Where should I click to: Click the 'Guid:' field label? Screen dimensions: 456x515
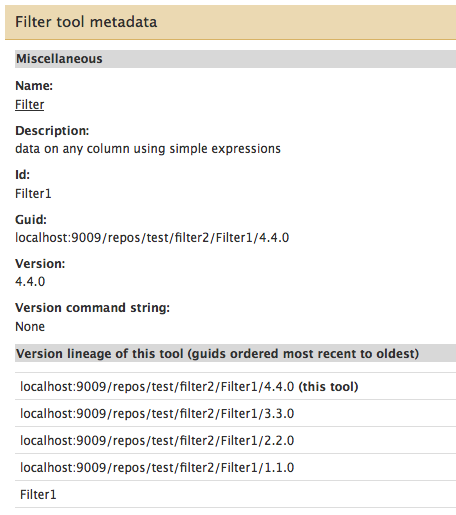click(x=31, y=220)
